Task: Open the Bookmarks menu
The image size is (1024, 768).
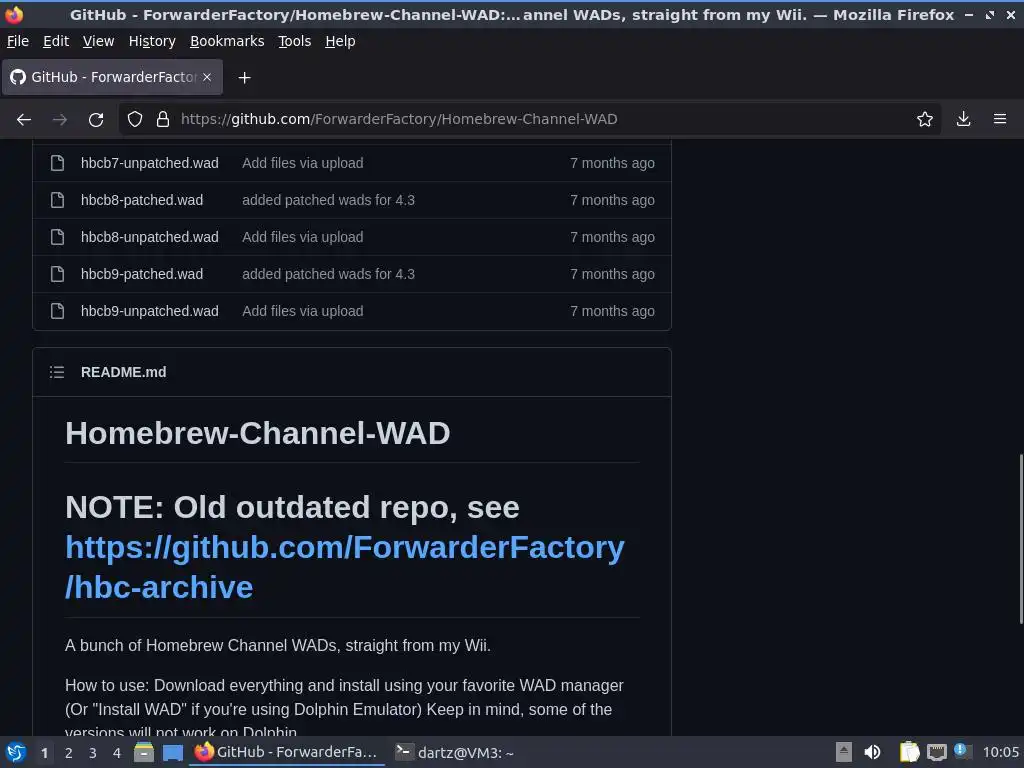Action: pos(227,41)
